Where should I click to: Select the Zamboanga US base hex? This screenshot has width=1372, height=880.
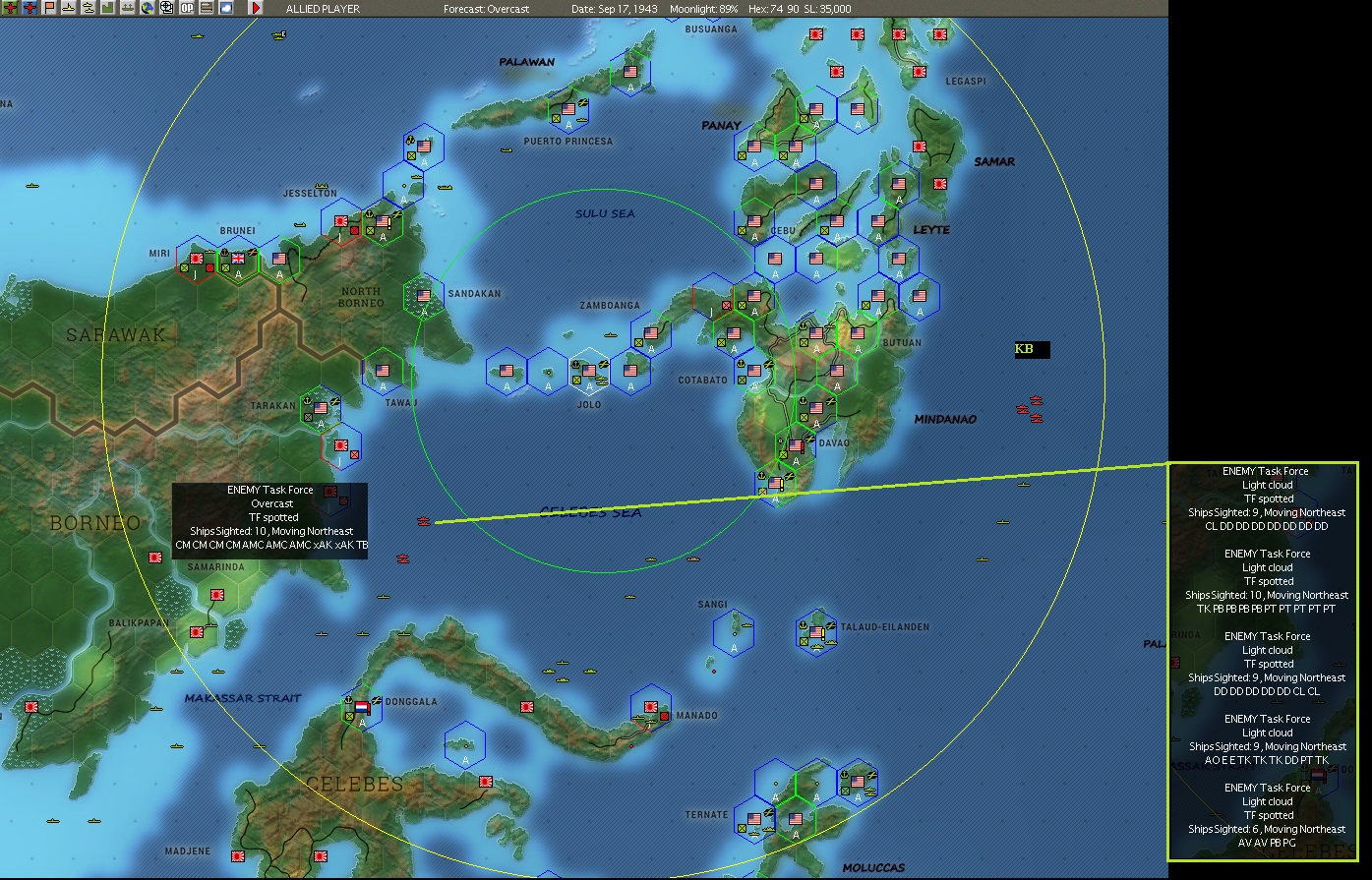coord(651,335)
